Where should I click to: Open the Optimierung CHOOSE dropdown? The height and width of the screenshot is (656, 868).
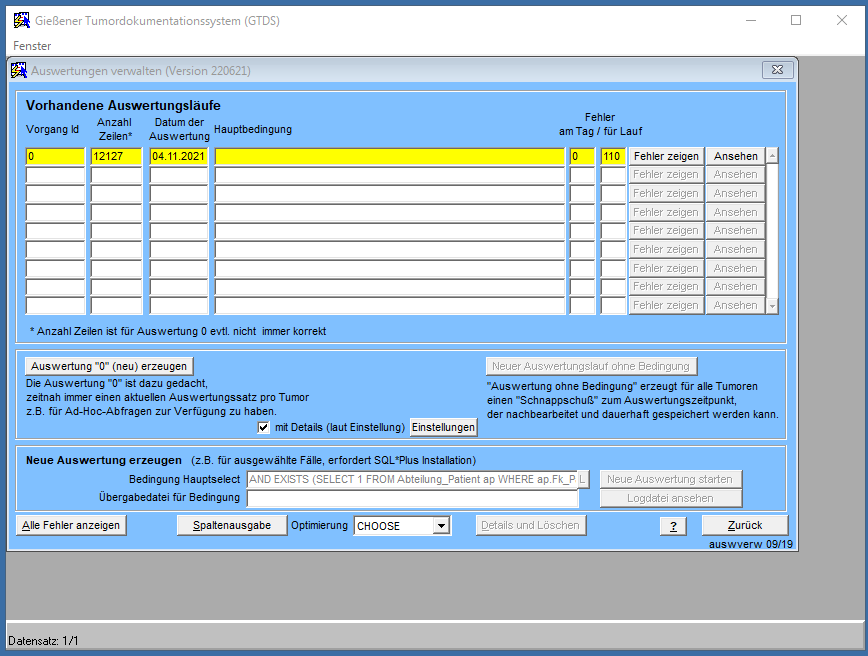click(440, 526)
